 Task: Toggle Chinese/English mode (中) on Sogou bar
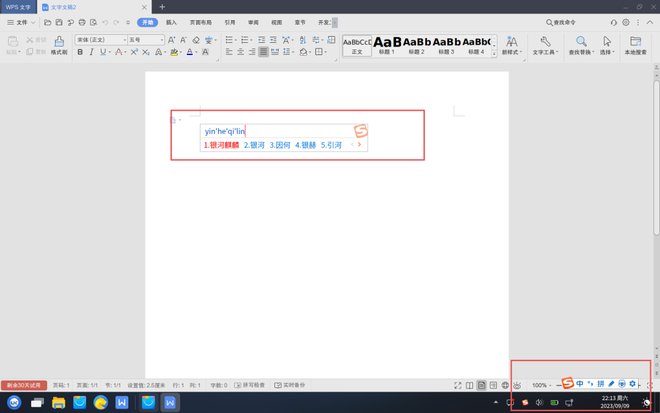580,384
